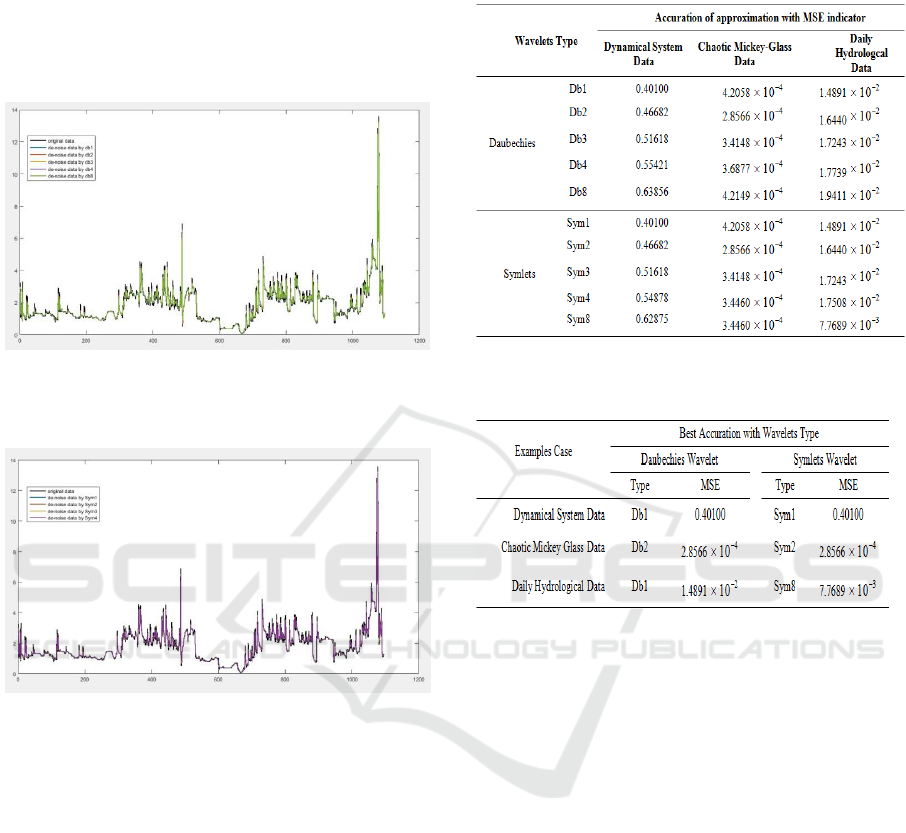
Task: Click the Symlets de-noise chart legend box
Action: [x=62, y=500]
